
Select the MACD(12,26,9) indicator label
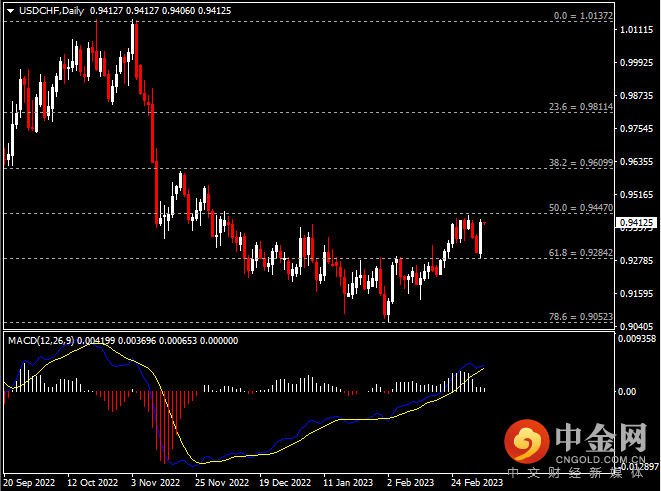[41, 341]
